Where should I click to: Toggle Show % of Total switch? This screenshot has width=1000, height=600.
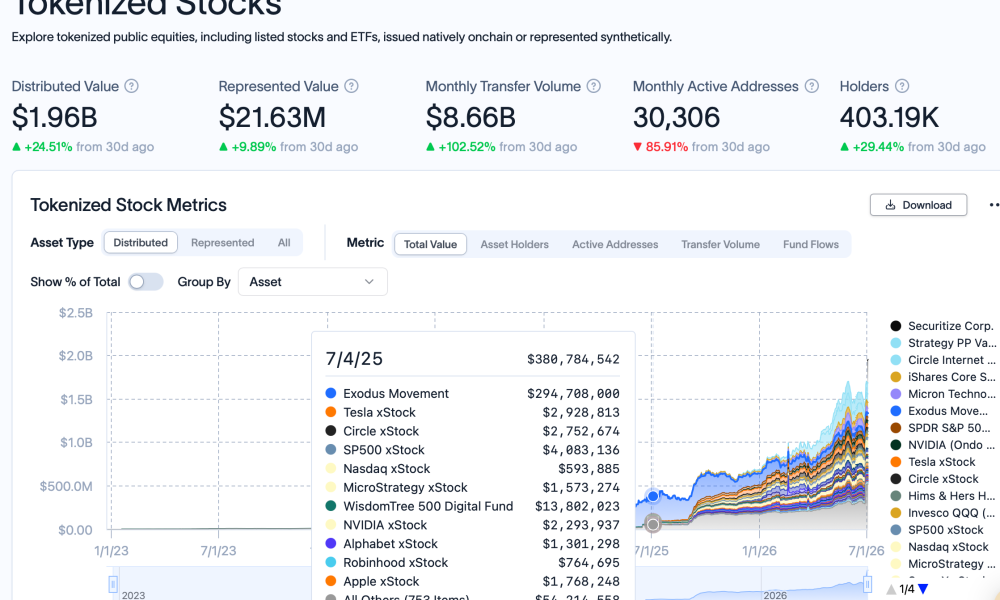tap(145, 282)
